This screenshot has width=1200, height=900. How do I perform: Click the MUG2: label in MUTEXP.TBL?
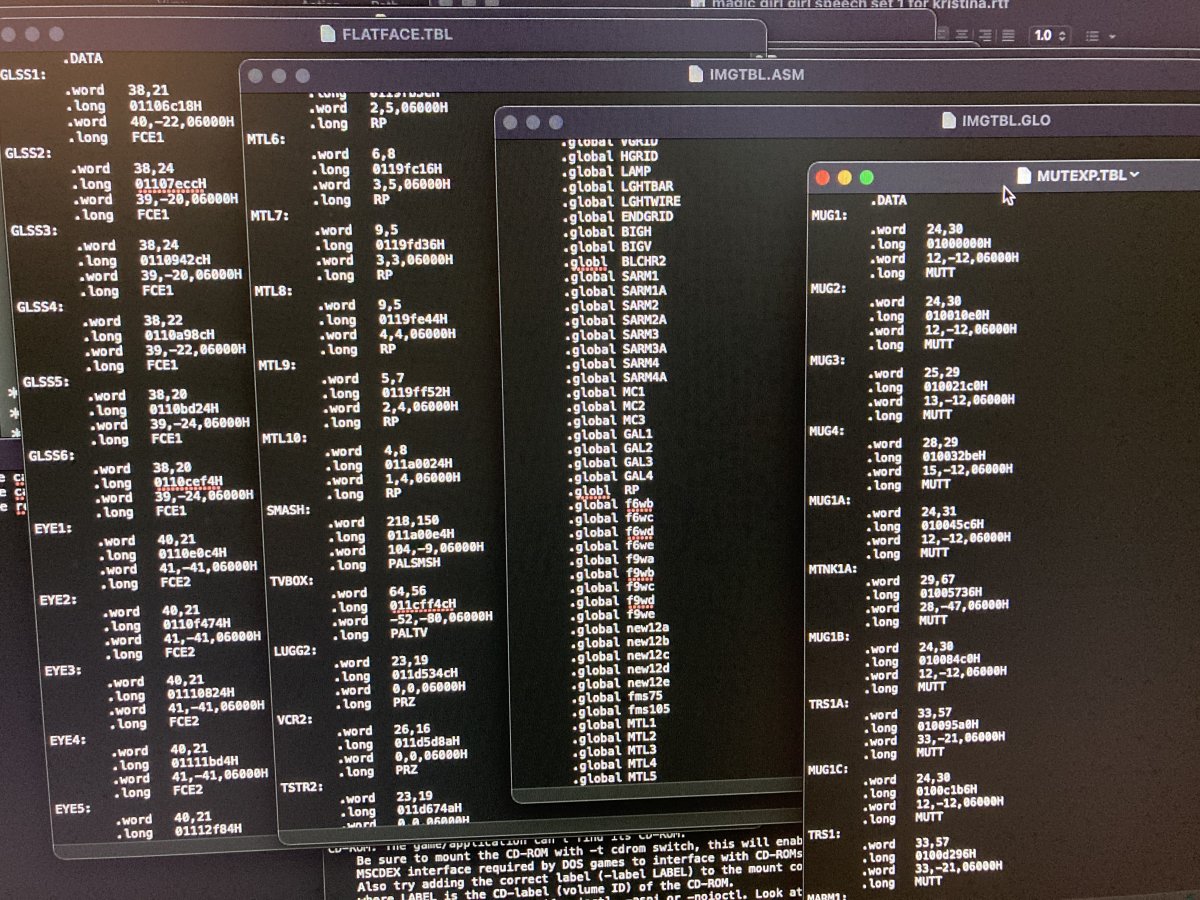pyautogui.click(x=829, y=288)
